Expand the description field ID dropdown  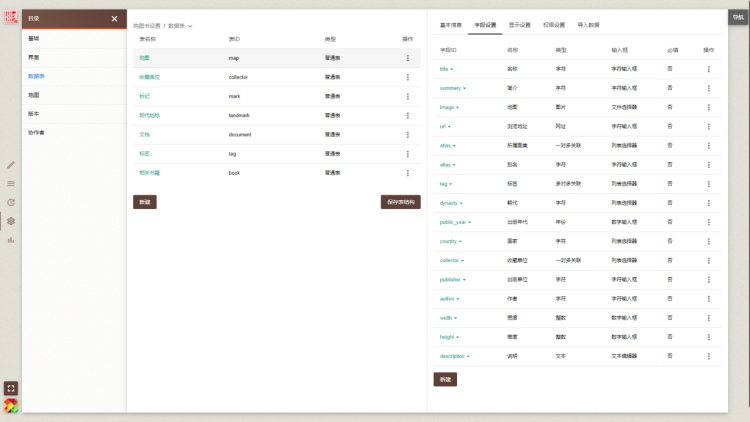[x=468, y=356]
